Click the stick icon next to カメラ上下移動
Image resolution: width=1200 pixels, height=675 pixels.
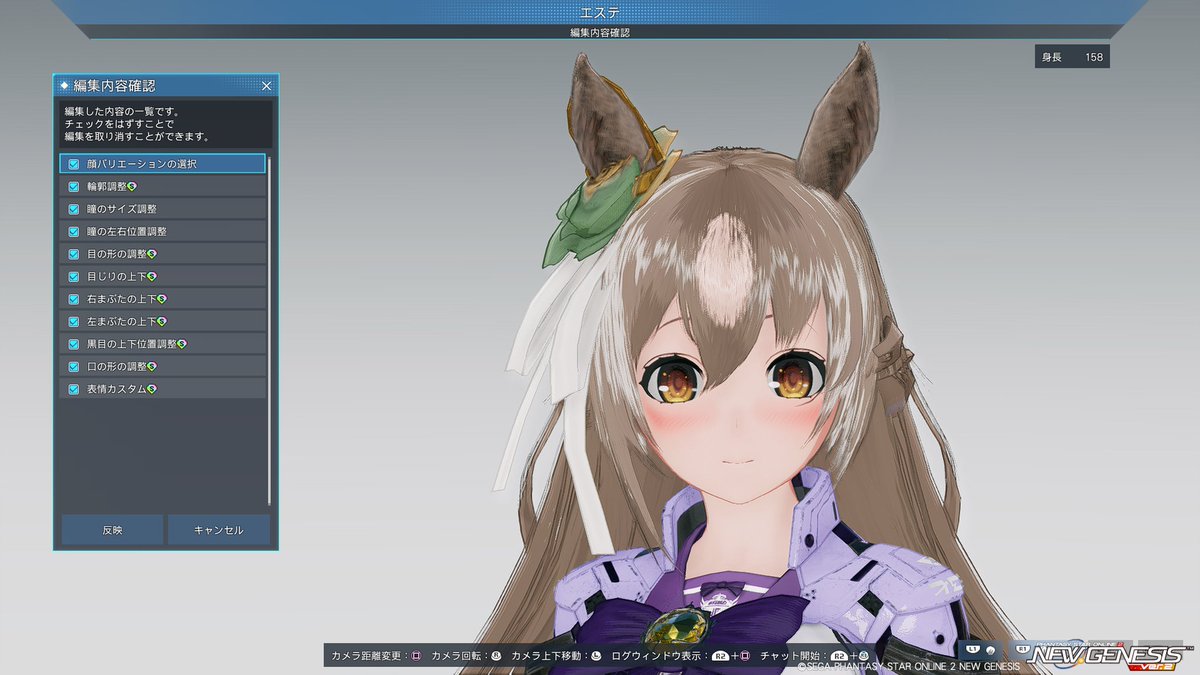pos(596,656)
